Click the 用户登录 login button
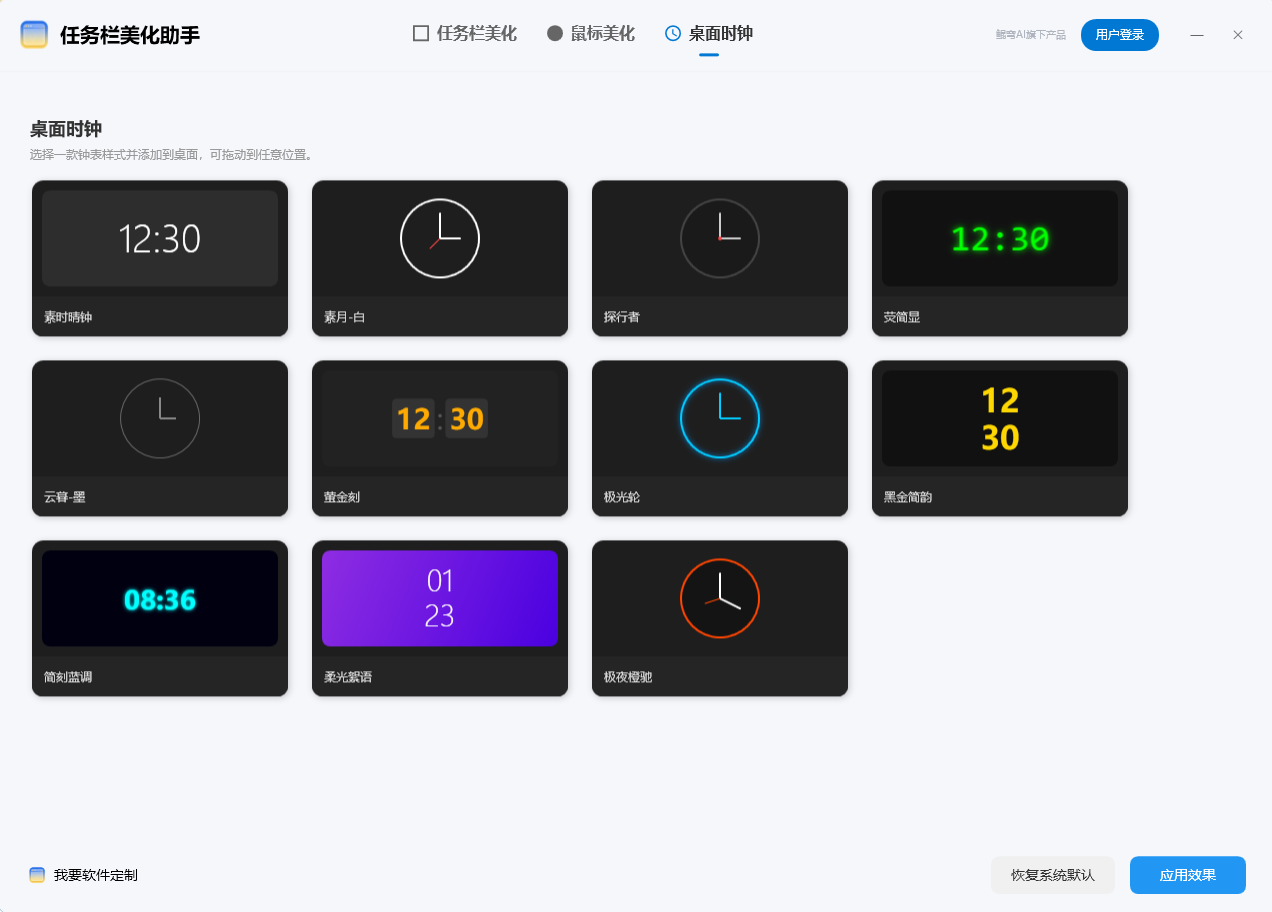 (x=1120, y=34)
